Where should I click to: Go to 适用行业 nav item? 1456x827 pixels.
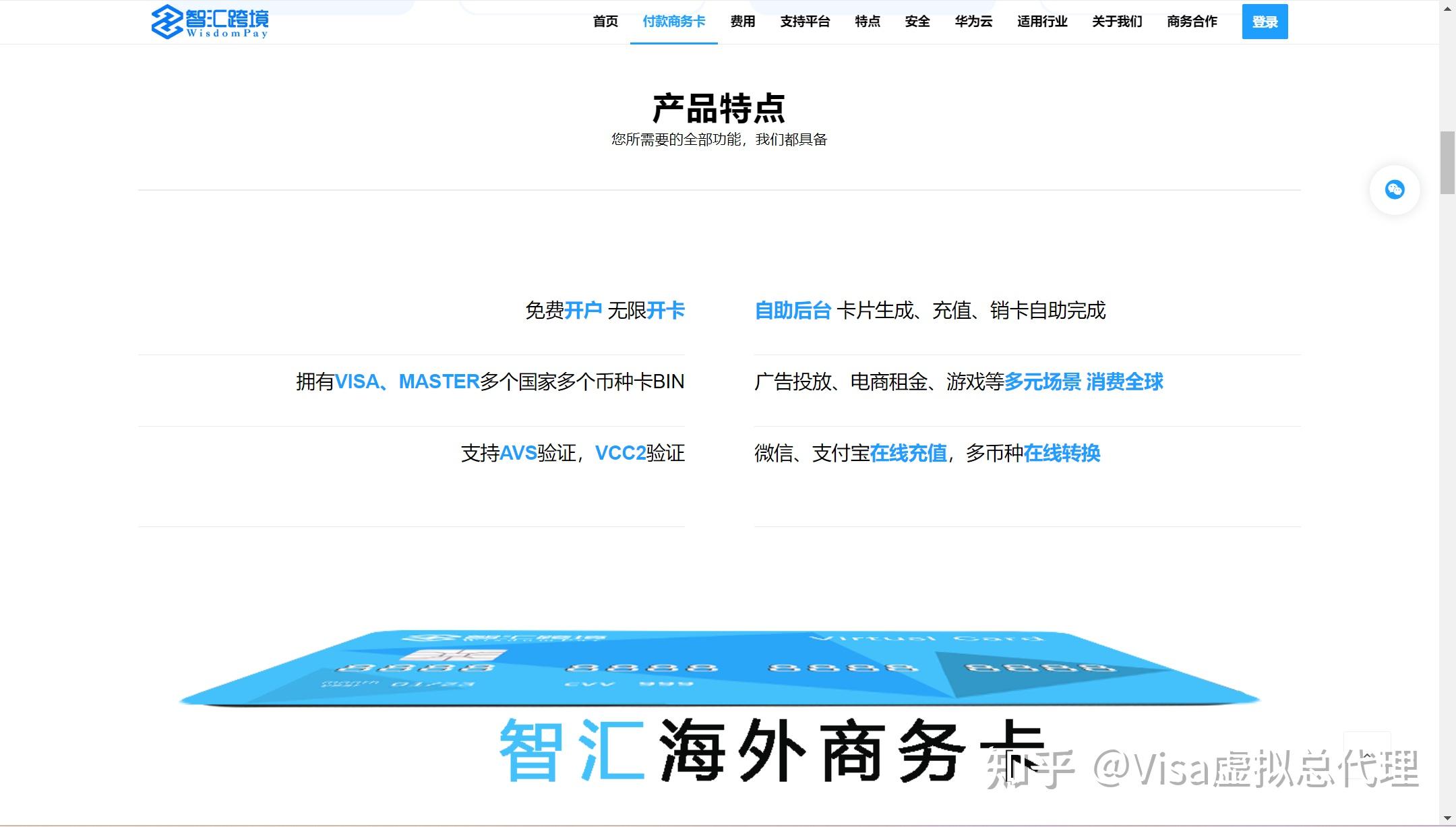[1042, 22]
